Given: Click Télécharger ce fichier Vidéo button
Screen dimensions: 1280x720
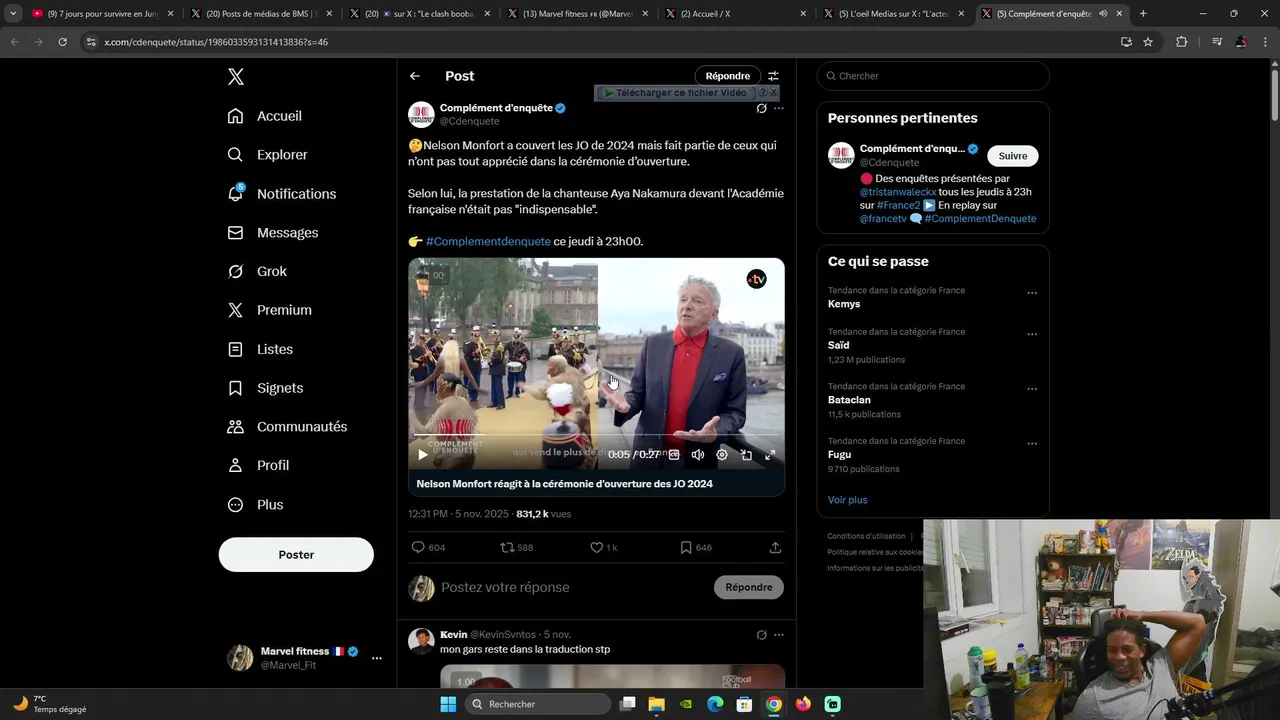Looking at the screenshot, I should tap(675, 93).
